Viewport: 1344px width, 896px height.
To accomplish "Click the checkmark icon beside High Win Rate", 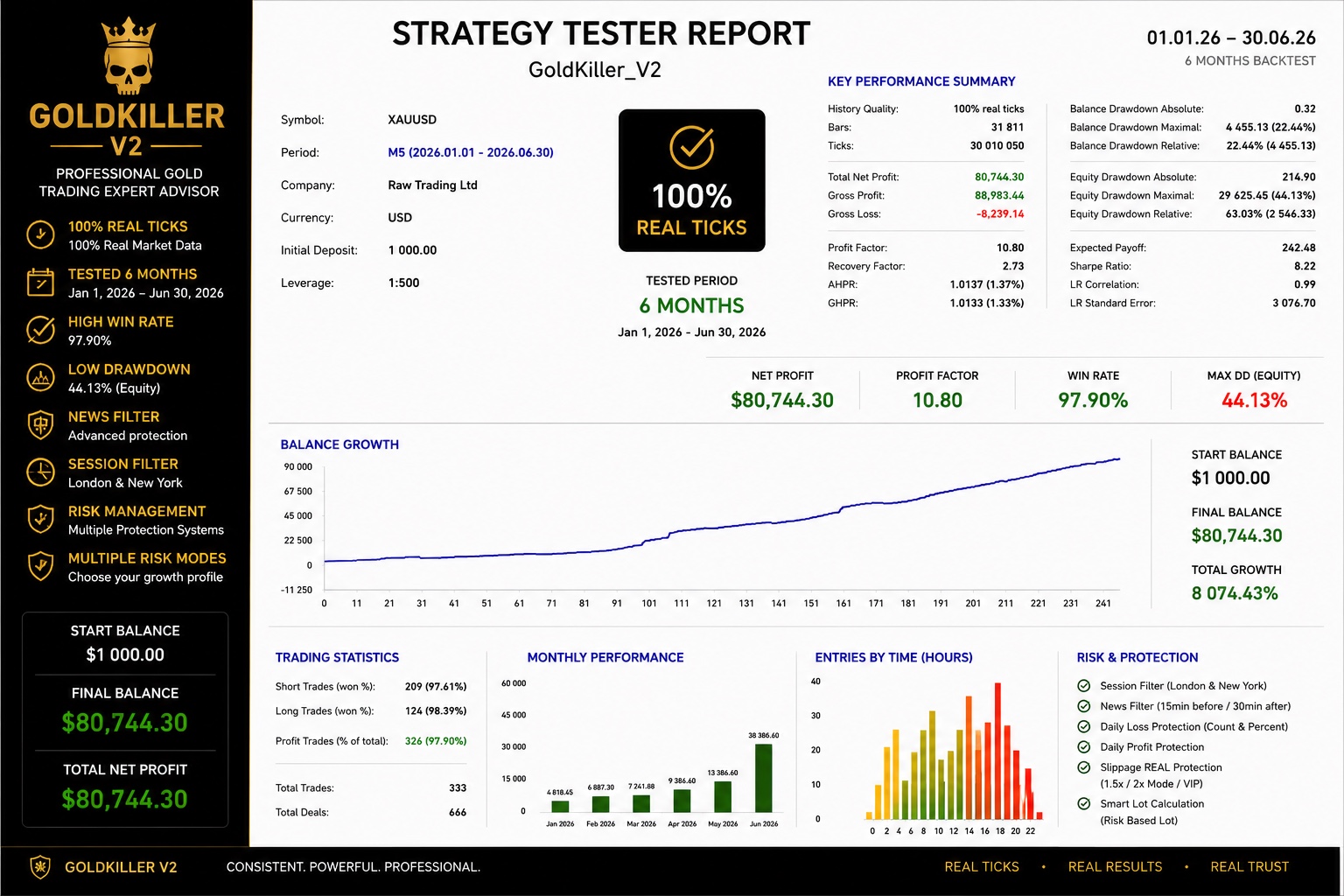I will point(40,330).
